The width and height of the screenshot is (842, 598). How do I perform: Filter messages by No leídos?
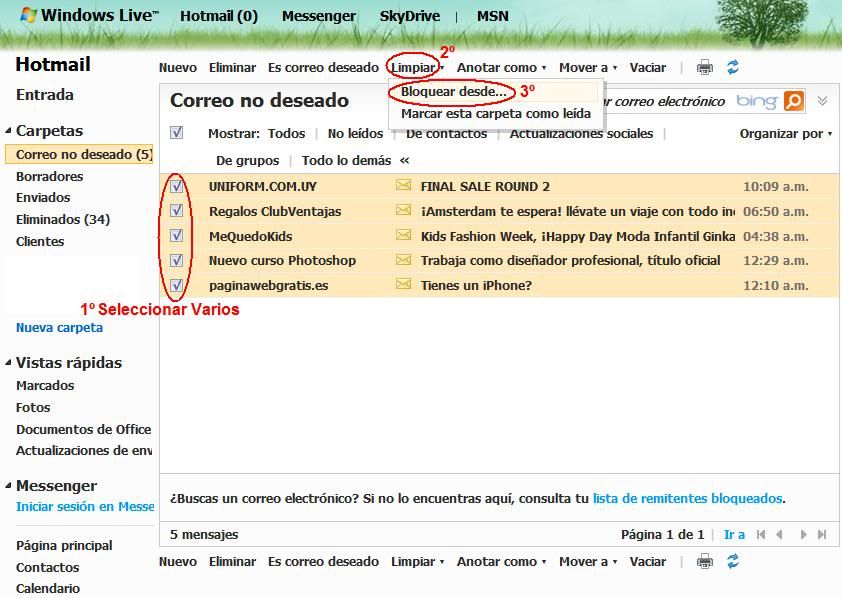tap(355, 133)
